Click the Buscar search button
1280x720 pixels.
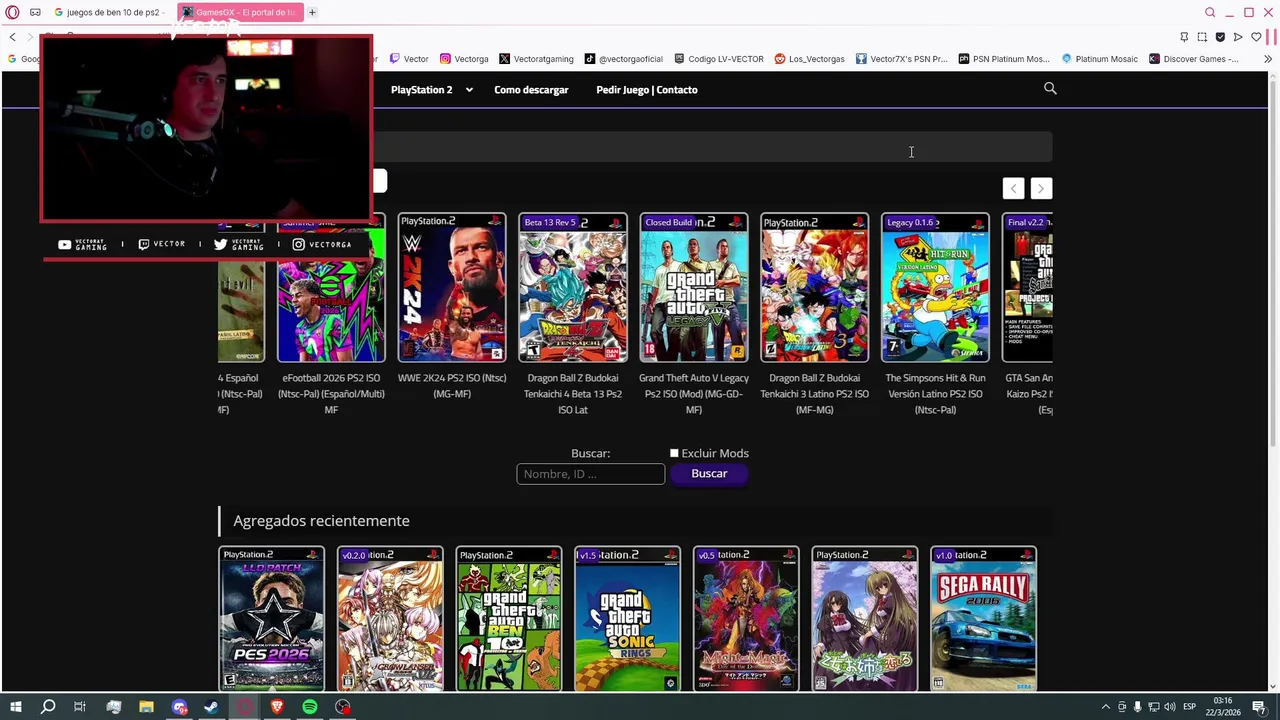tap(709, 473)
